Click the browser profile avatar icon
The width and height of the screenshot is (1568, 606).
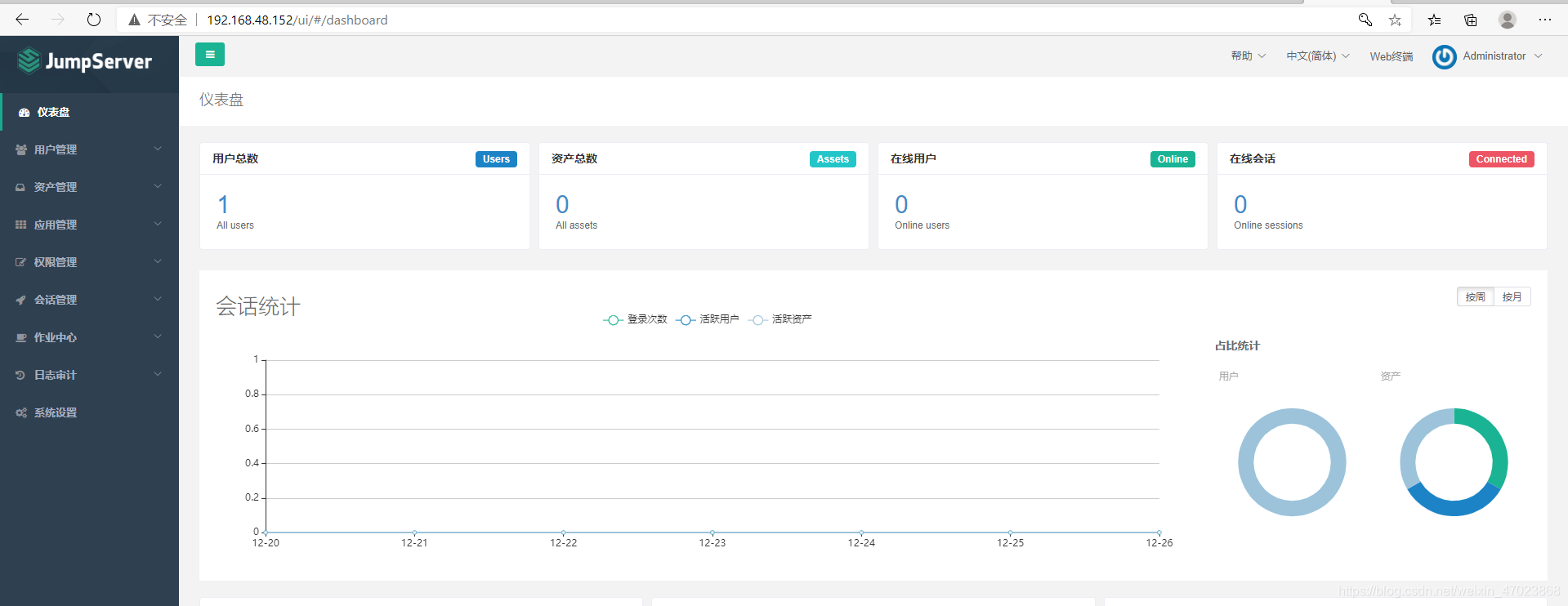(x=1508, y=20)
